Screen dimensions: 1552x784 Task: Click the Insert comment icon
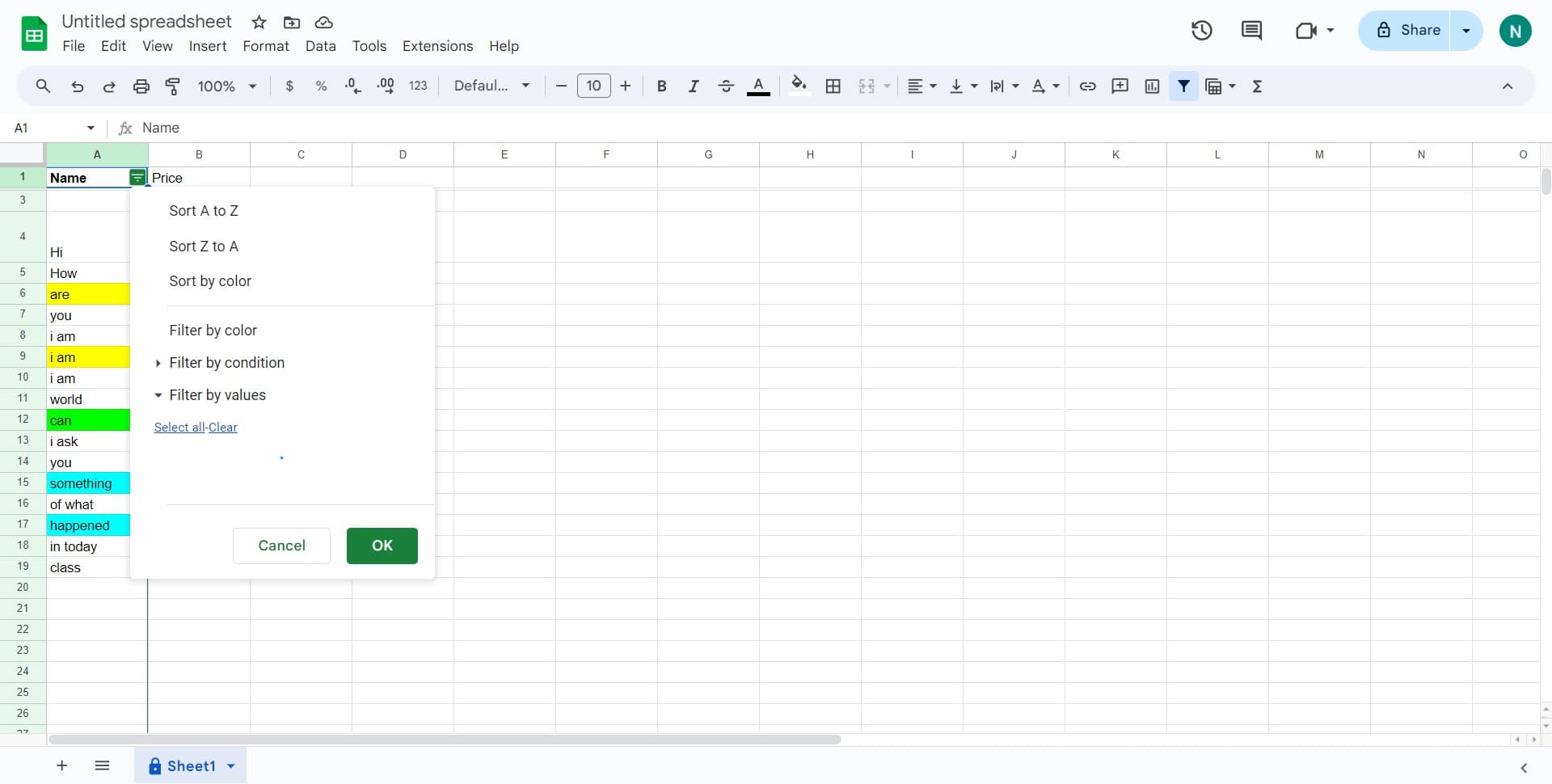tap(1120, 86)
